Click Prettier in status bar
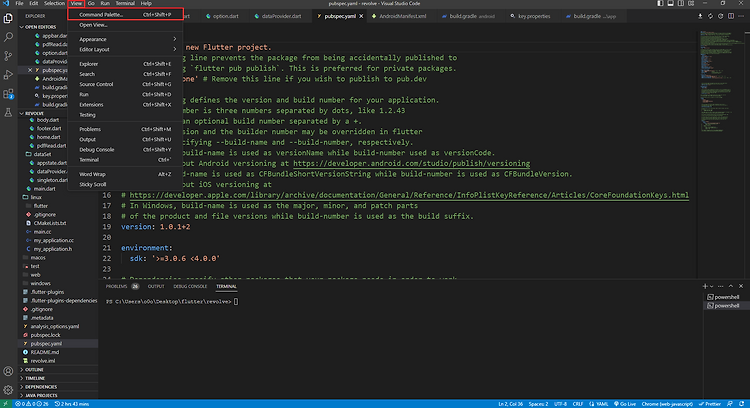The image size is (750, 408). 710,404
